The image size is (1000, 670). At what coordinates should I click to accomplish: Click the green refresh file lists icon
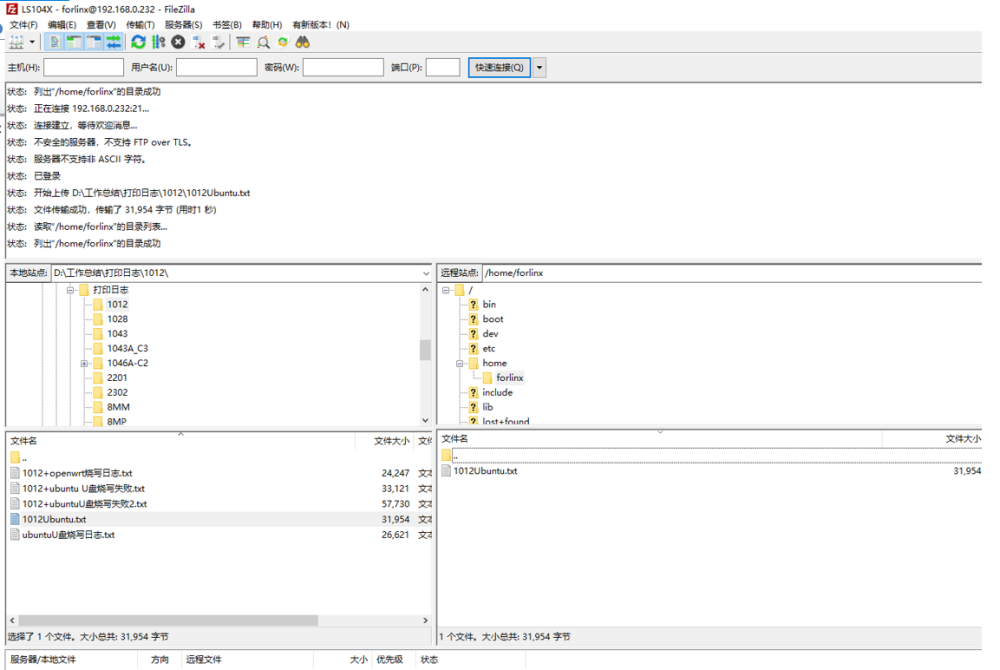pos(139,42)
